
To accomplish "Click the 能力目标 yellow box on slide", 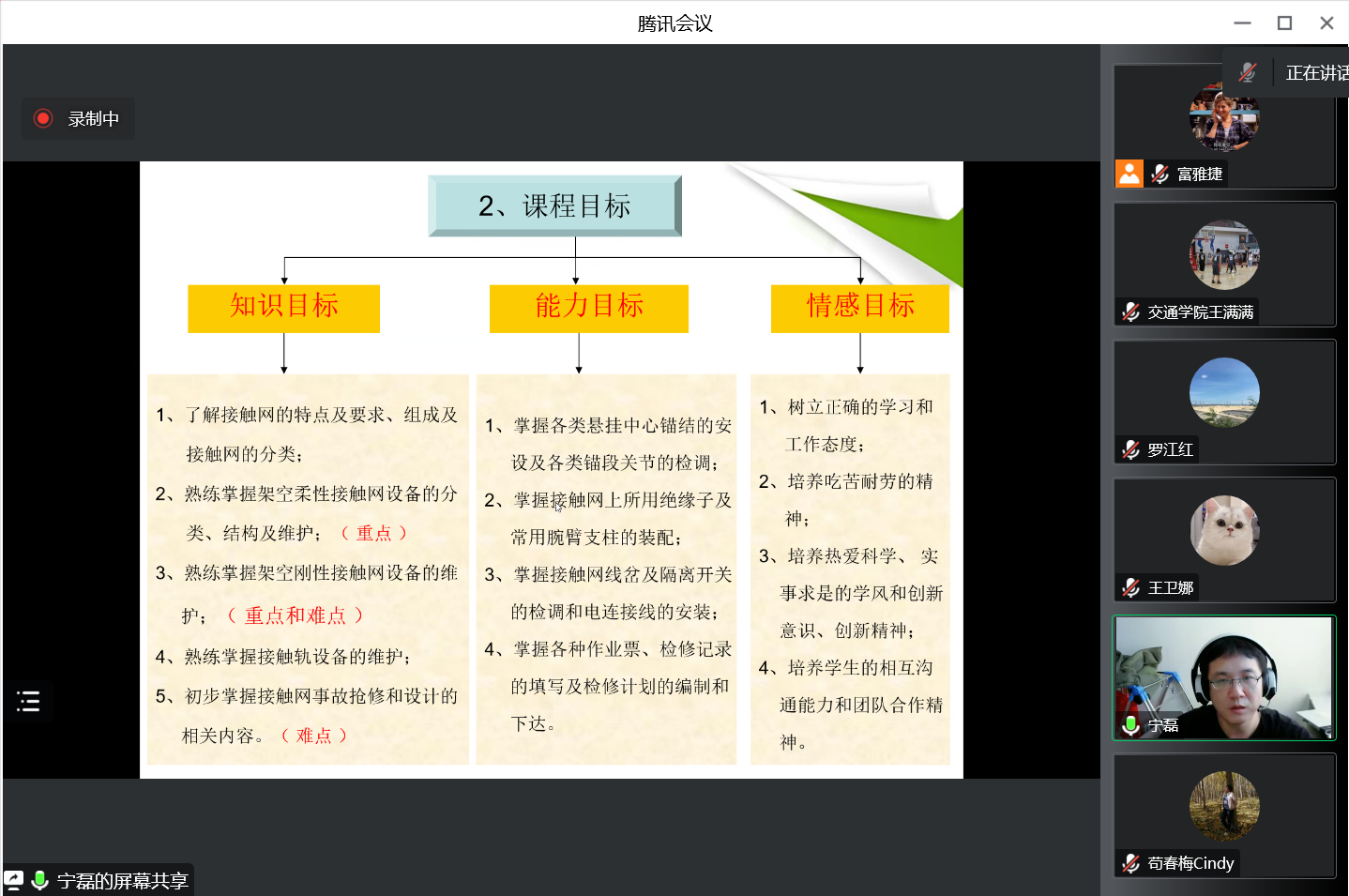I will 588,308.
